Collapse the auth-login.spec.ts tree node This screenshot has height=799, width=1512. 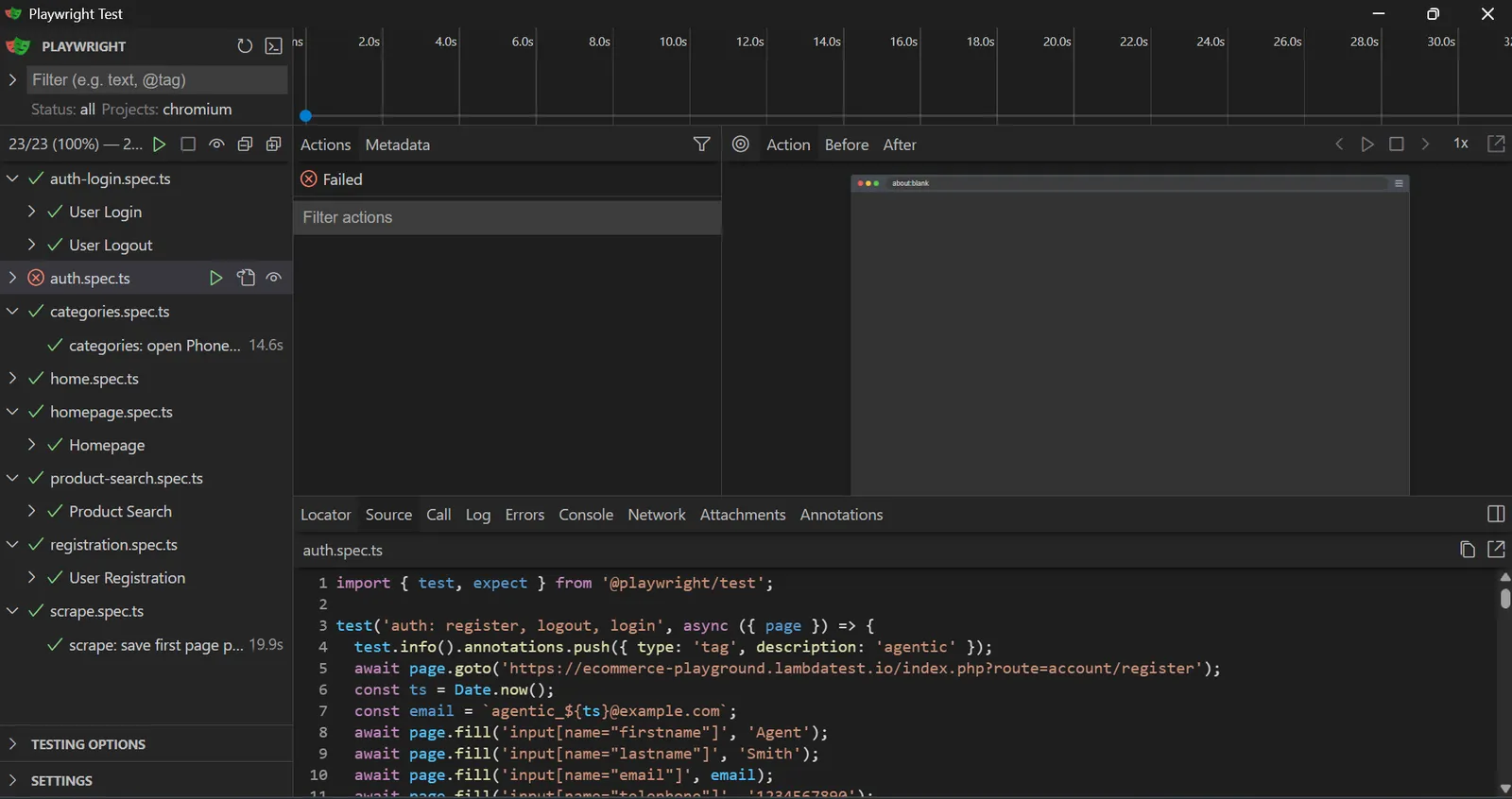point(12,178)
